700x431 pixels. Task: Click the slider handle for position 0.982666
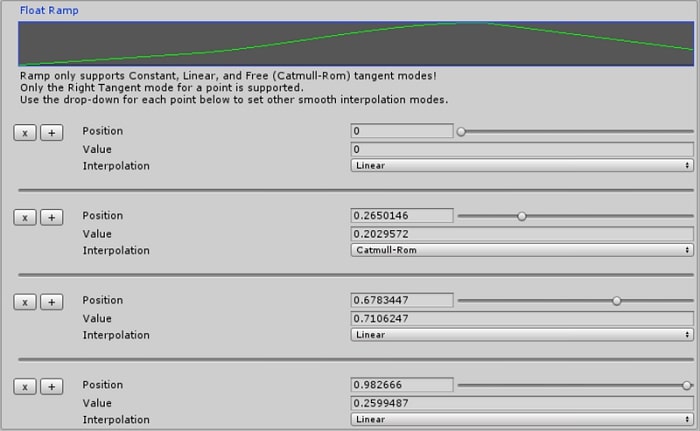click(687, 385)
